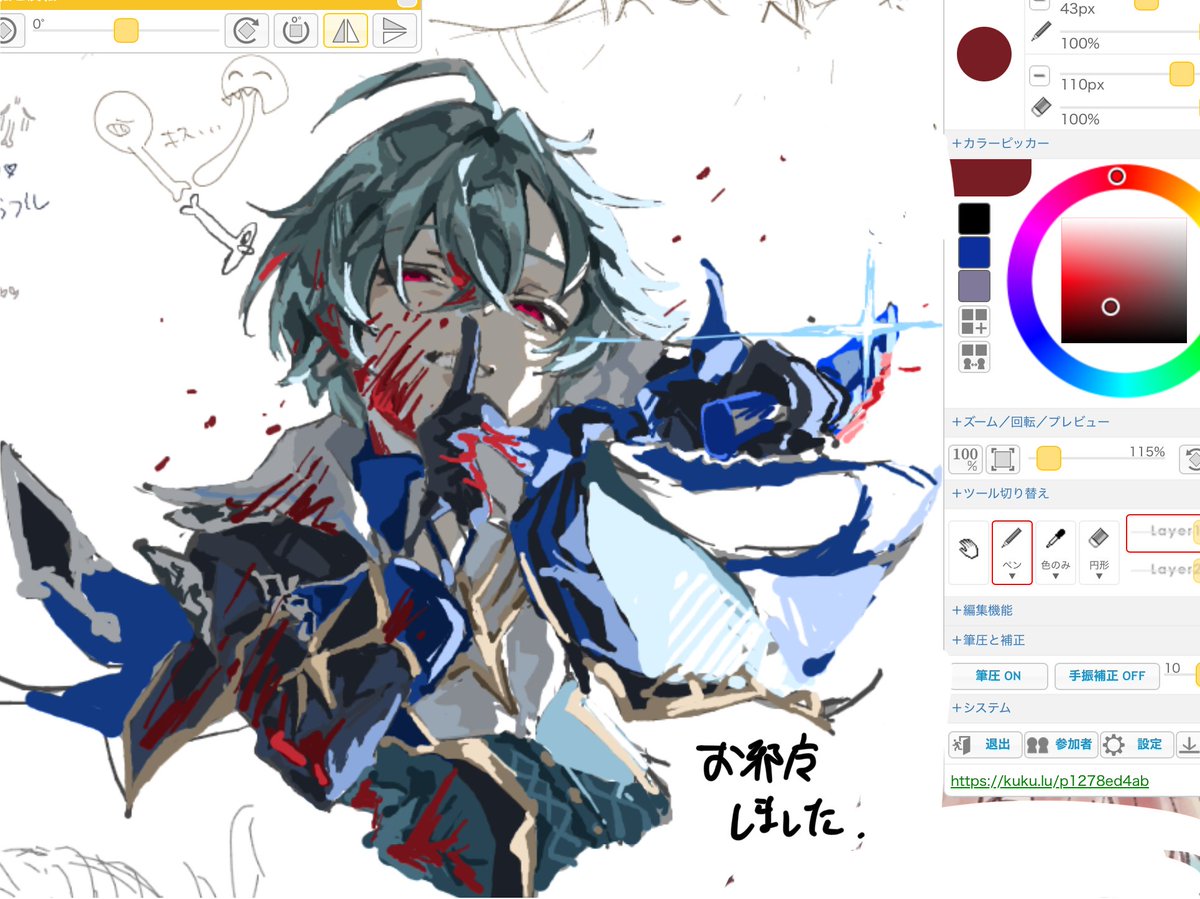Screen dimensions: 1200x899
Task: Collapse the 筆圧と補正 section
Action: (989, 640)
